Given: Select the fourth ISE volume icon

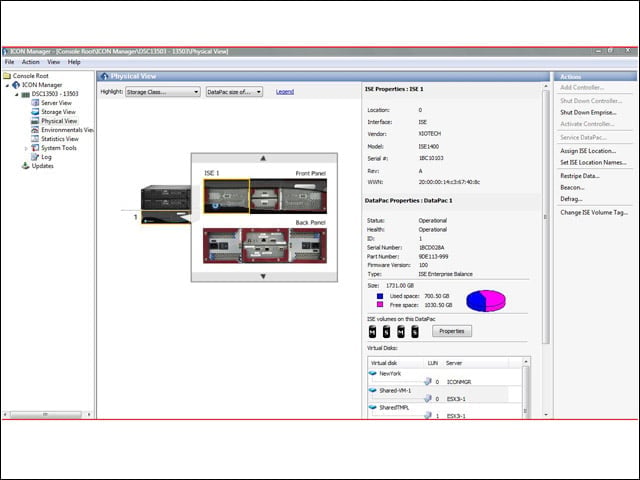Looking at the screenshot, I should point(415,332).
